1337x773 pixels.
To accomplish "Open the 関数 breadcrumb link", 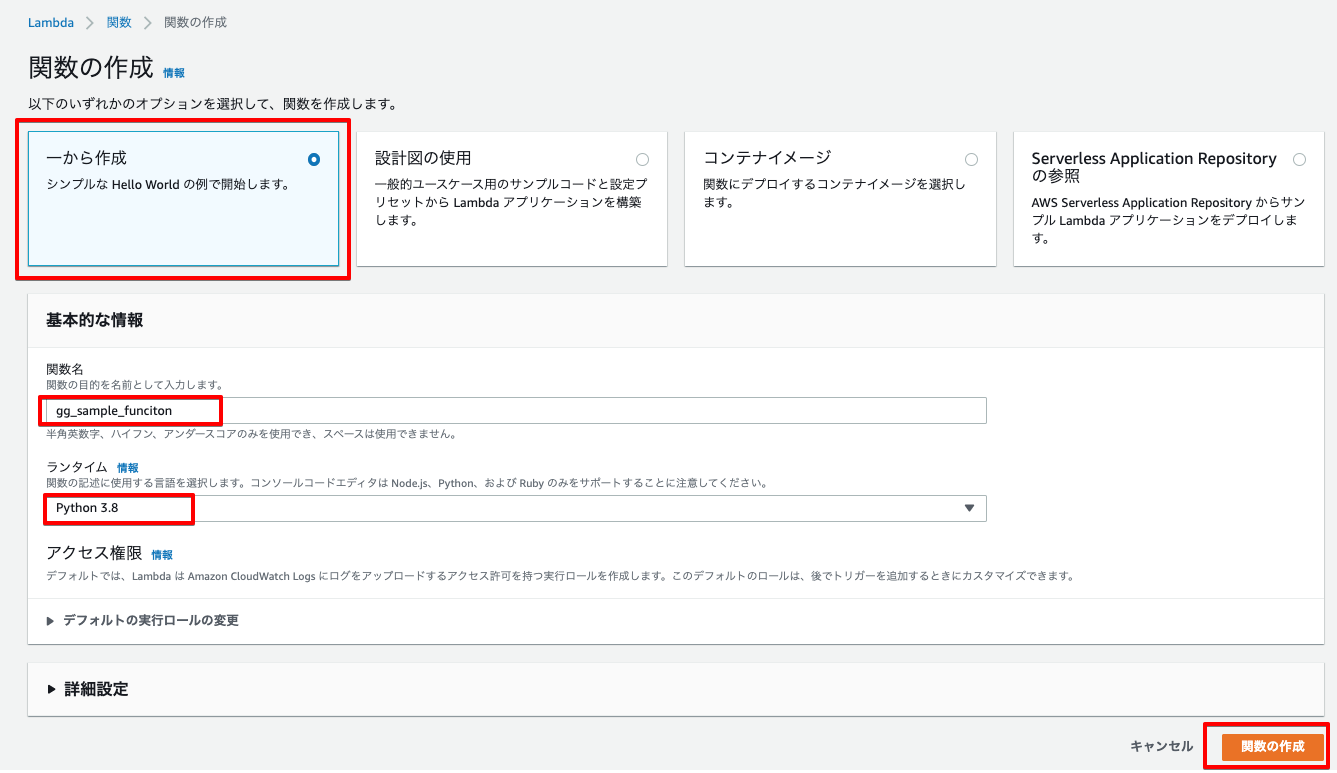I will tap(119, 22).
